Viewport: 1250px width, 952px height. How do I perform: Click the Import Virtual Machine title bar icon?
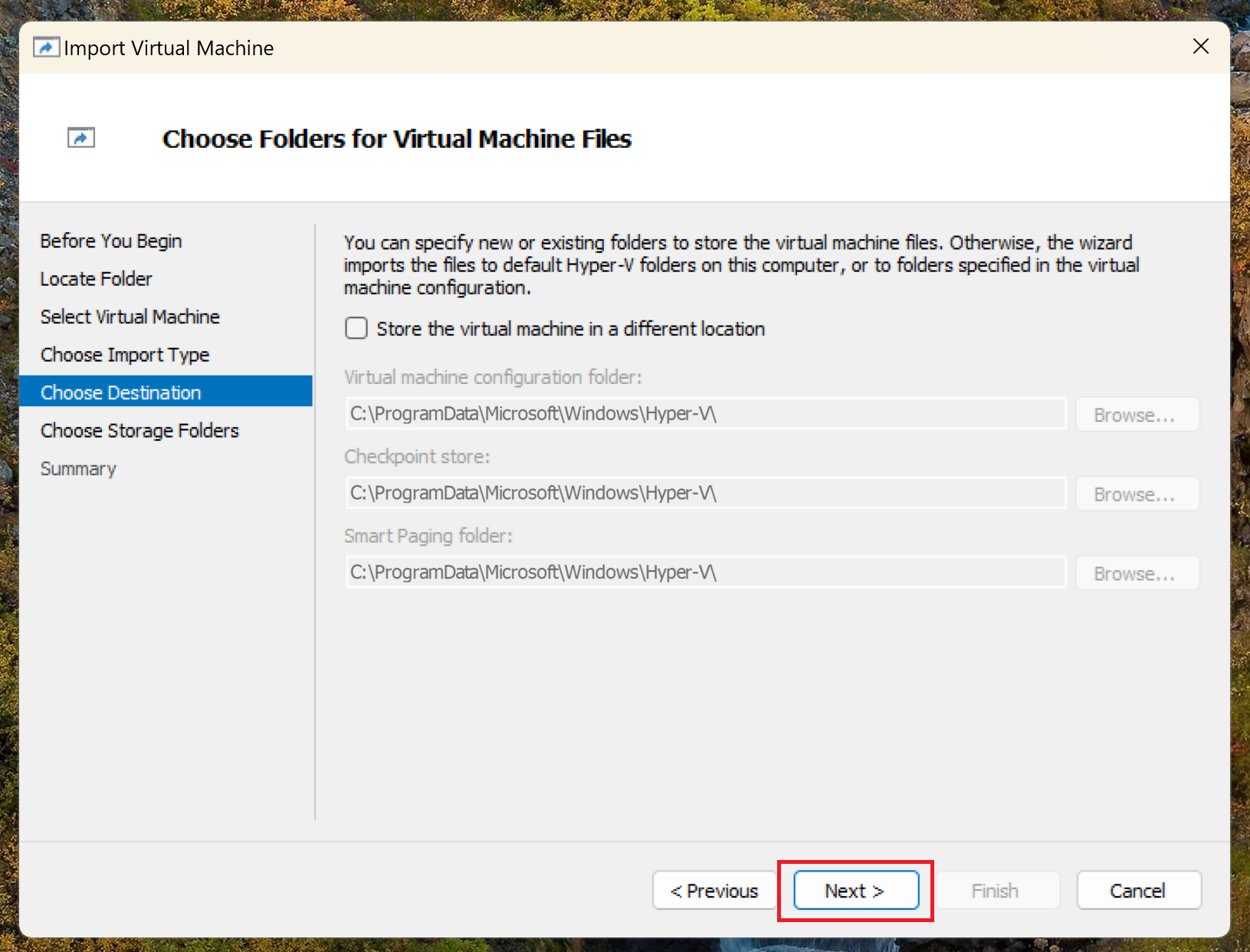46,48
